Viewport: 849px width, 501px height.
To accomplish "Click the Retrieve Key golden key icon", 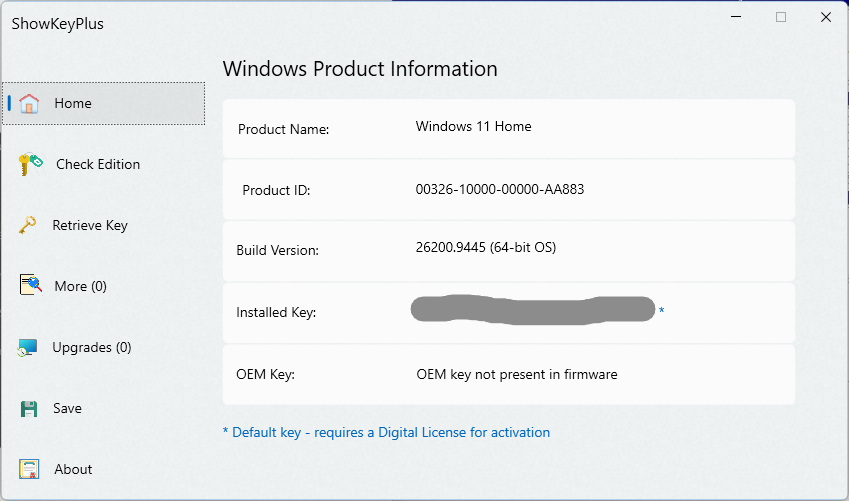I will point(28,225).
